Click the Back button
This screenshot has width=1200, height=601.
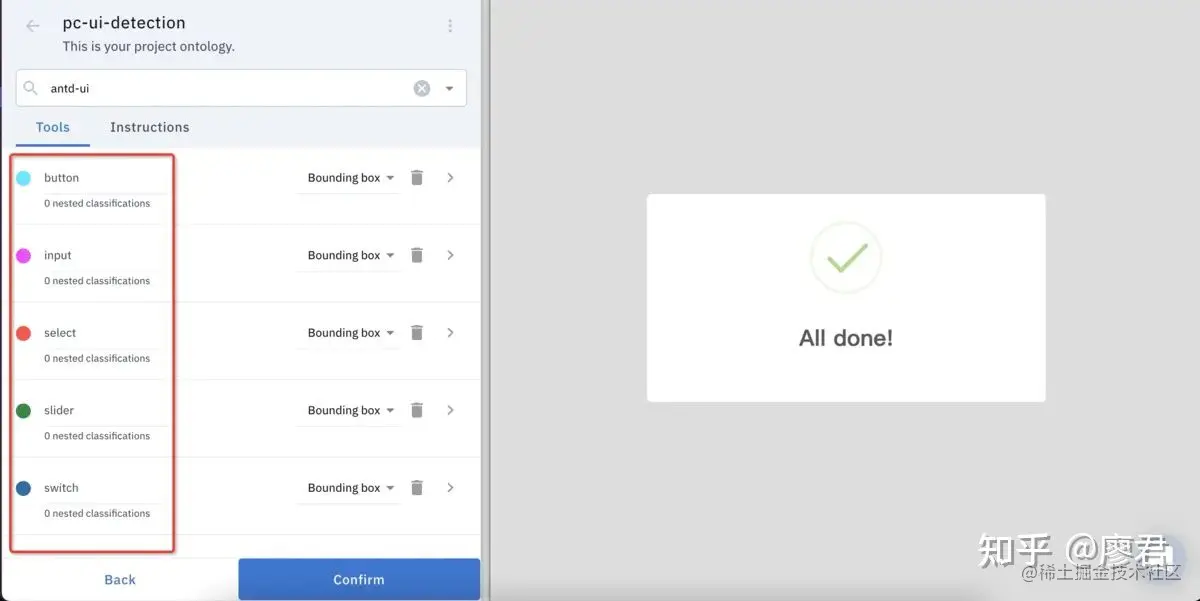click(x=120, y=579)
